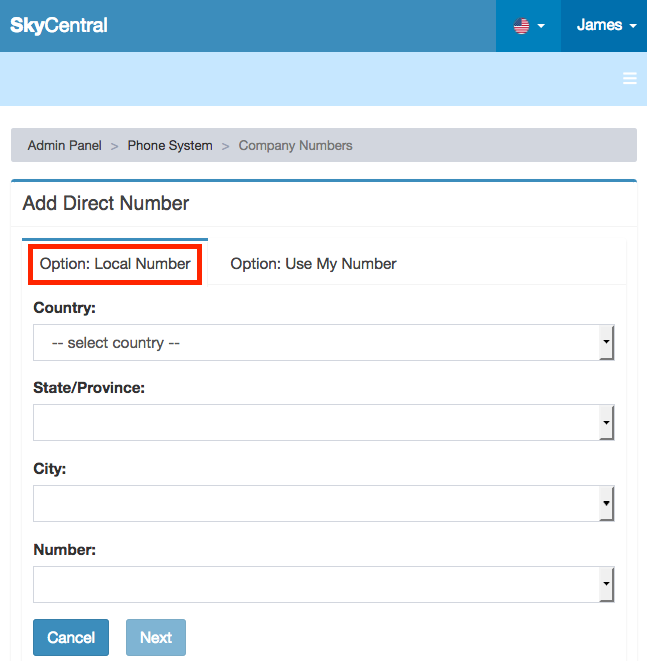Click the SkyCentral logo

(x=59, y=26)
